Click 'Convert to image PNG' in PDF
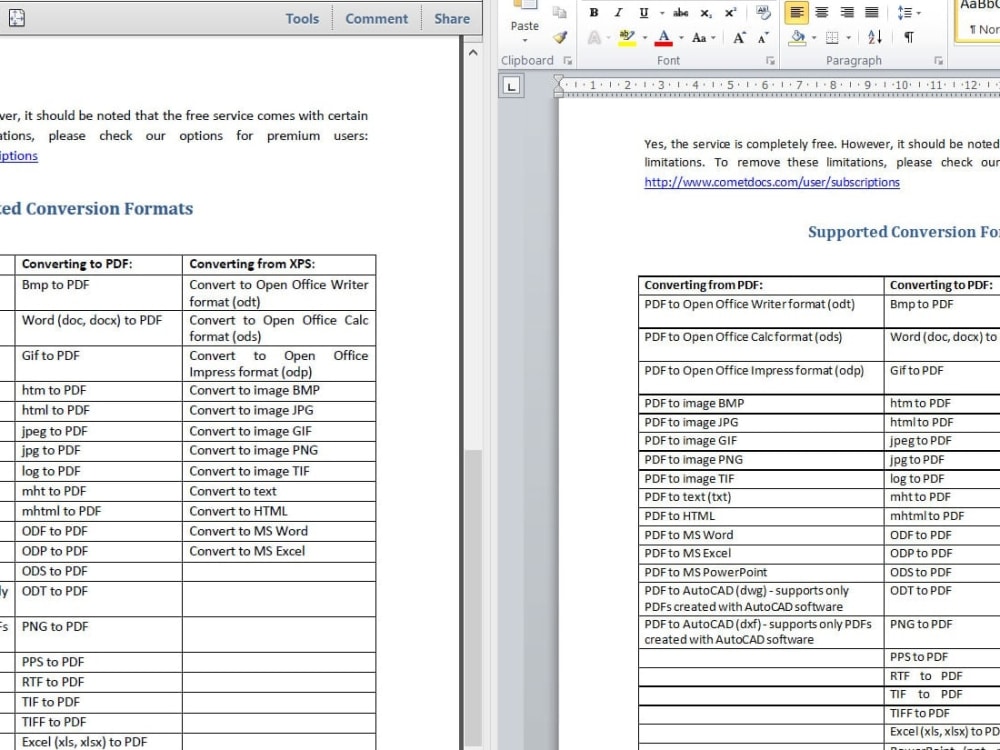 tap(279, 451)
